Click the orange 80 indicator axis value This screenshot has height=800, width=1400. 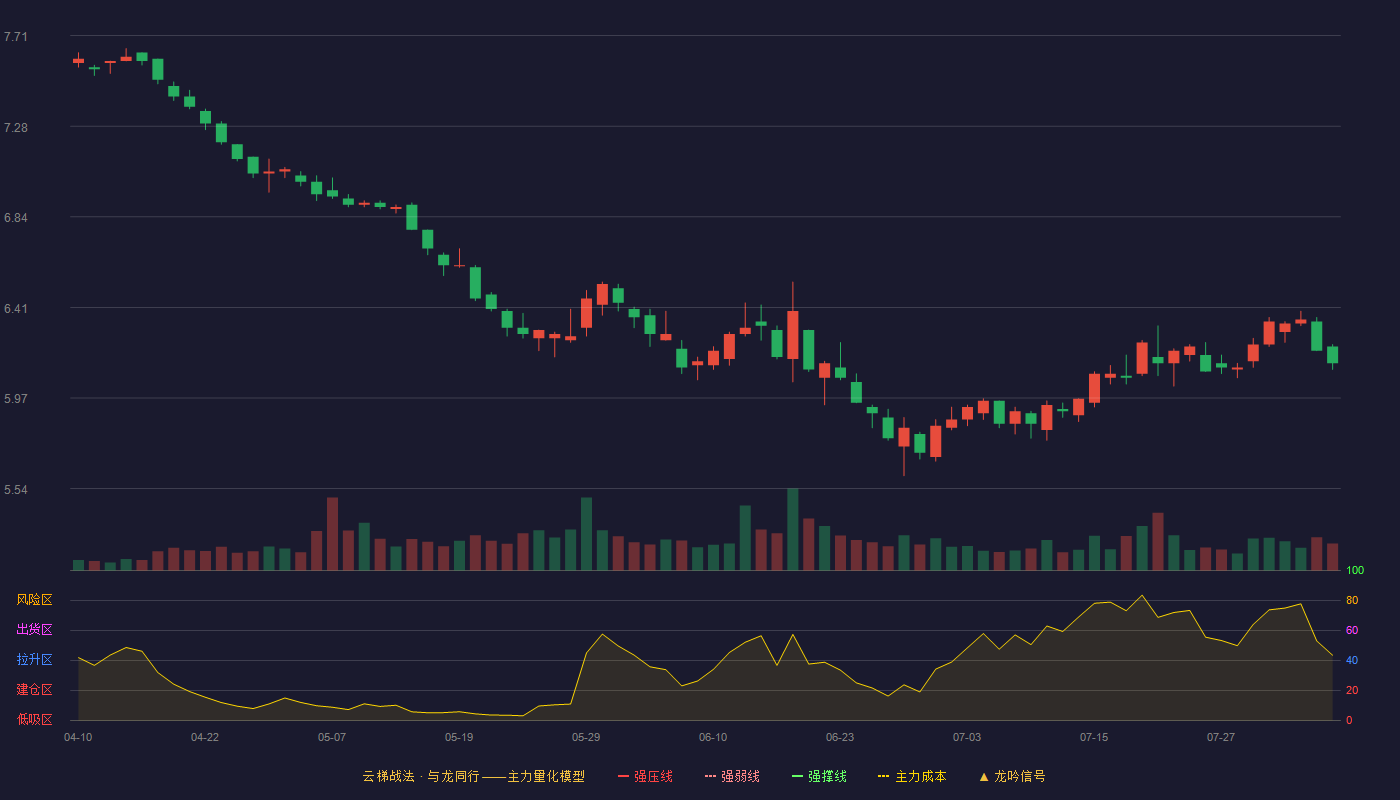click(1352, 600)
